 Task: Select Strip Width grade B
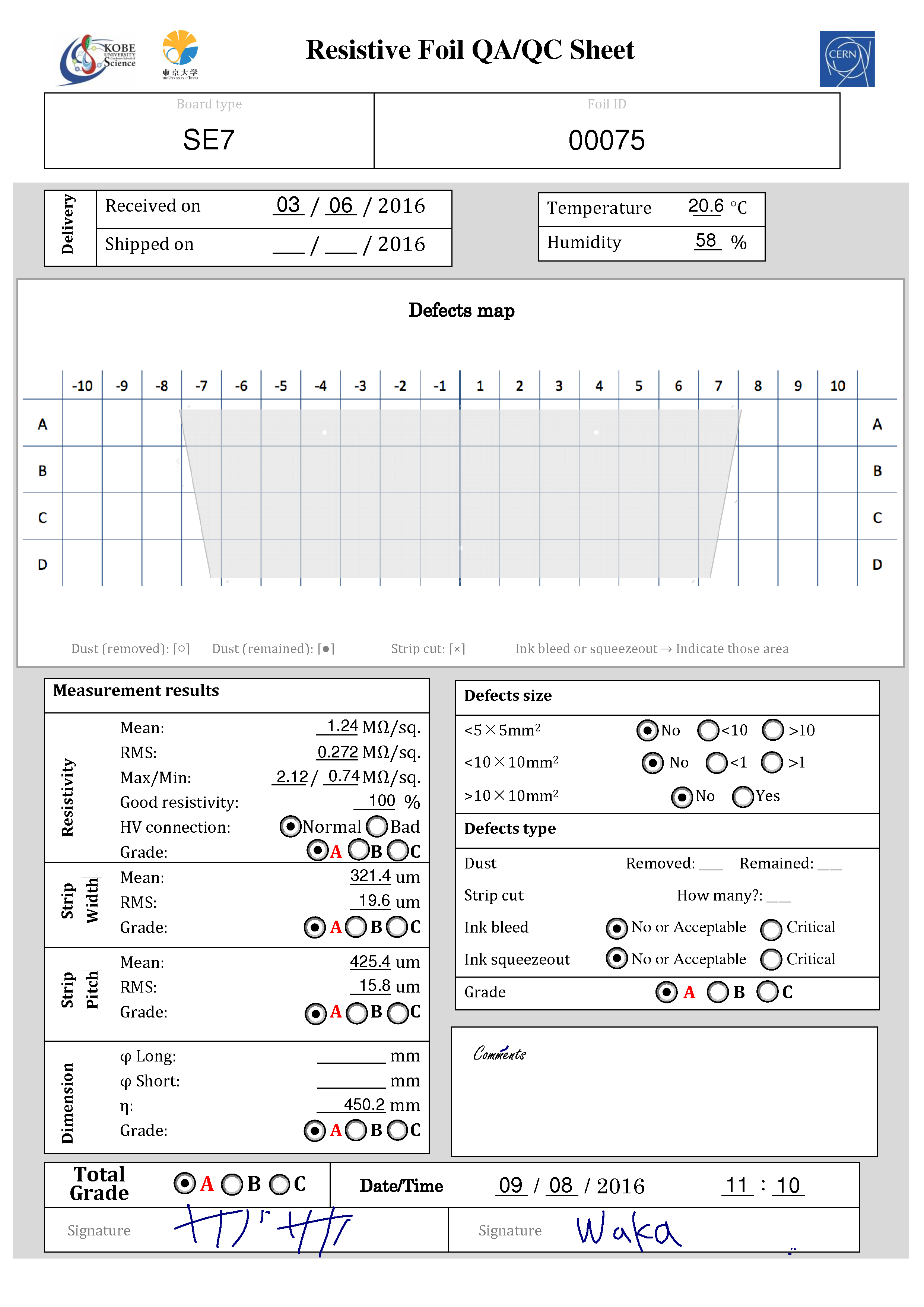point(356,927)
